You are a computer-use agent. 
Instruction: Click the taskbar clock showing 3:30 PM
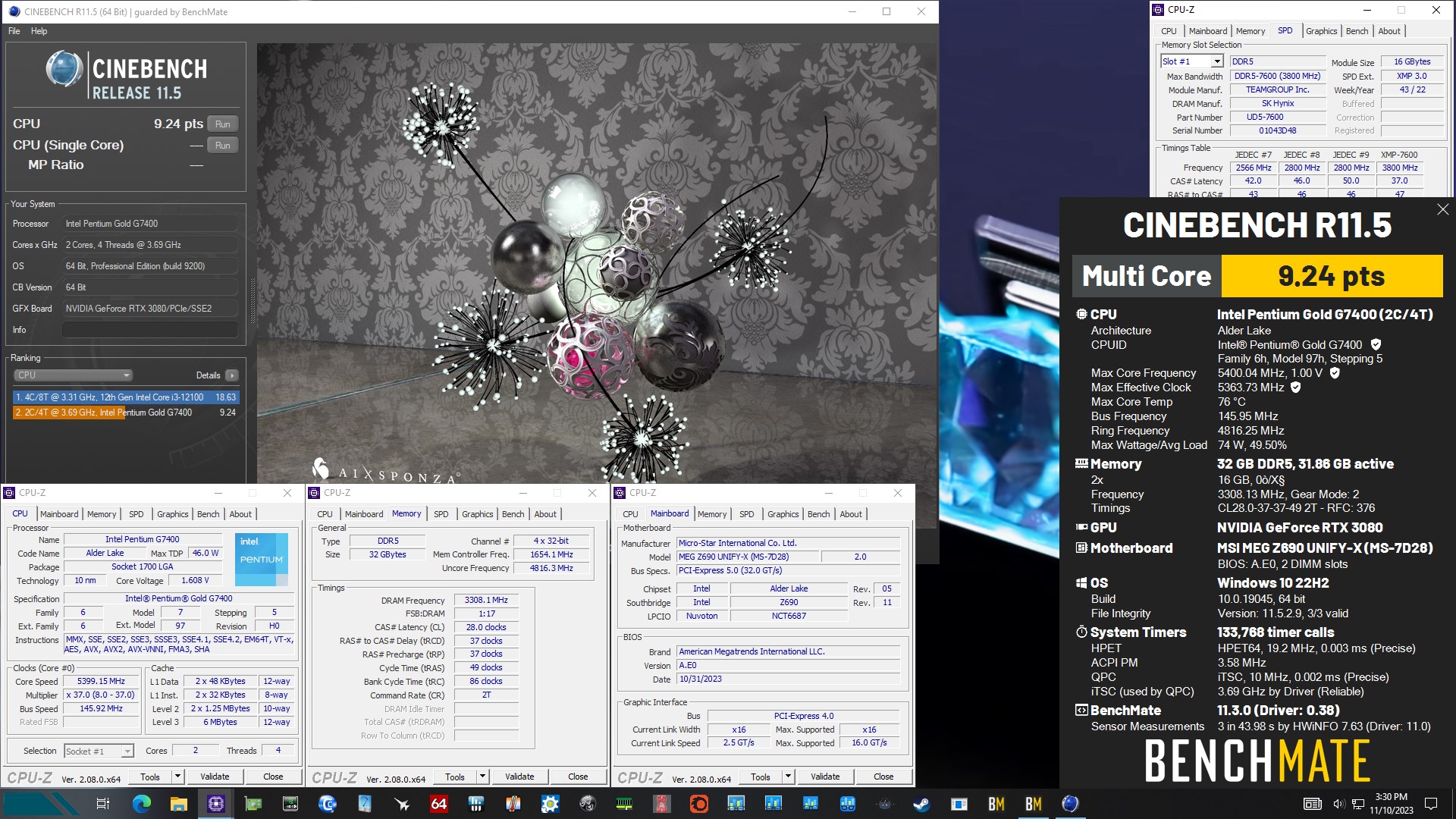click(1392, 804)
